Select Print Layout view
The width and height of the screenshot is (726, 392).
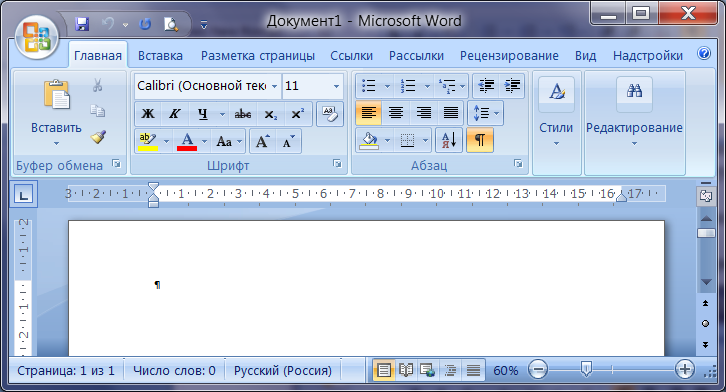pyautogui.click(x=384, y=370)
